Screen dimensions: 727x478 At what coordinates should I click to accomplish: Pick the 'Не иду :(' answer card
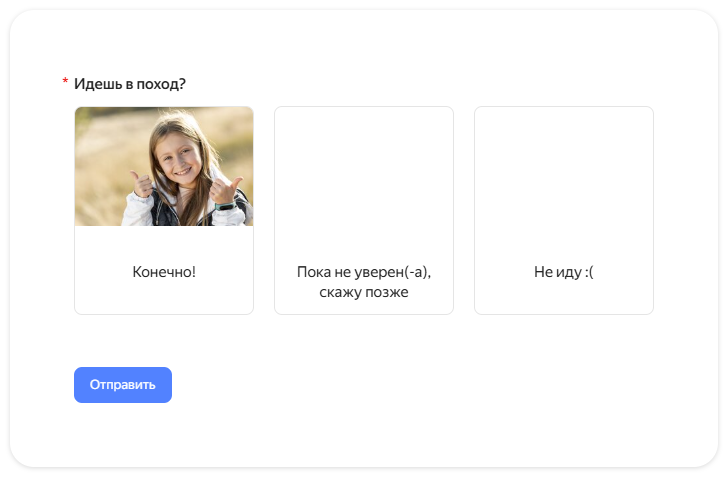tap(563, 210)
